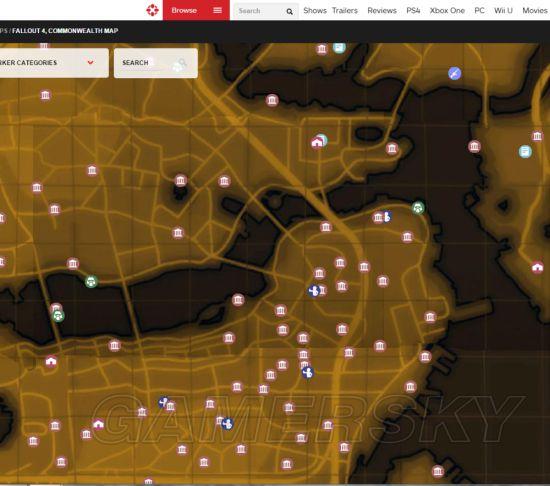Open the Trailers navigation item
Screen dimensions: 550x486
pos(345,11)
